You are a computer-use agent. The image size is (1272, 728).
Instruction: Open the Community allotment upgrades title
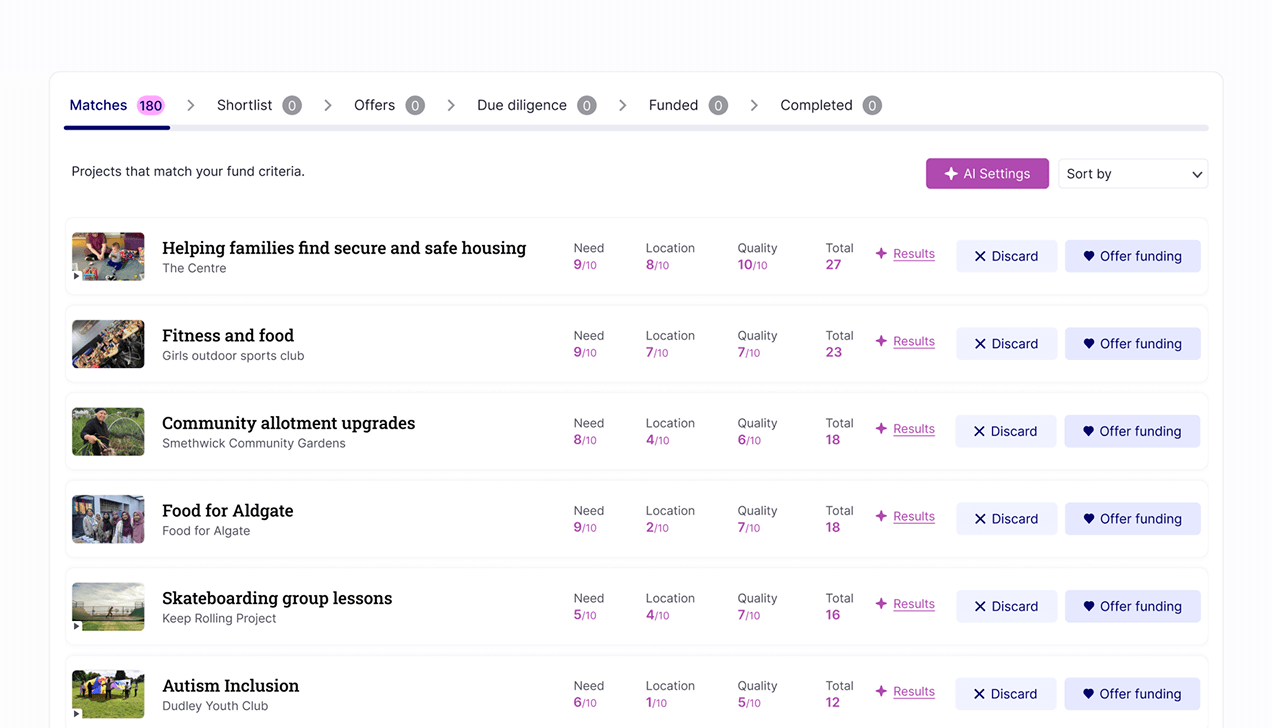click(288, 423)
